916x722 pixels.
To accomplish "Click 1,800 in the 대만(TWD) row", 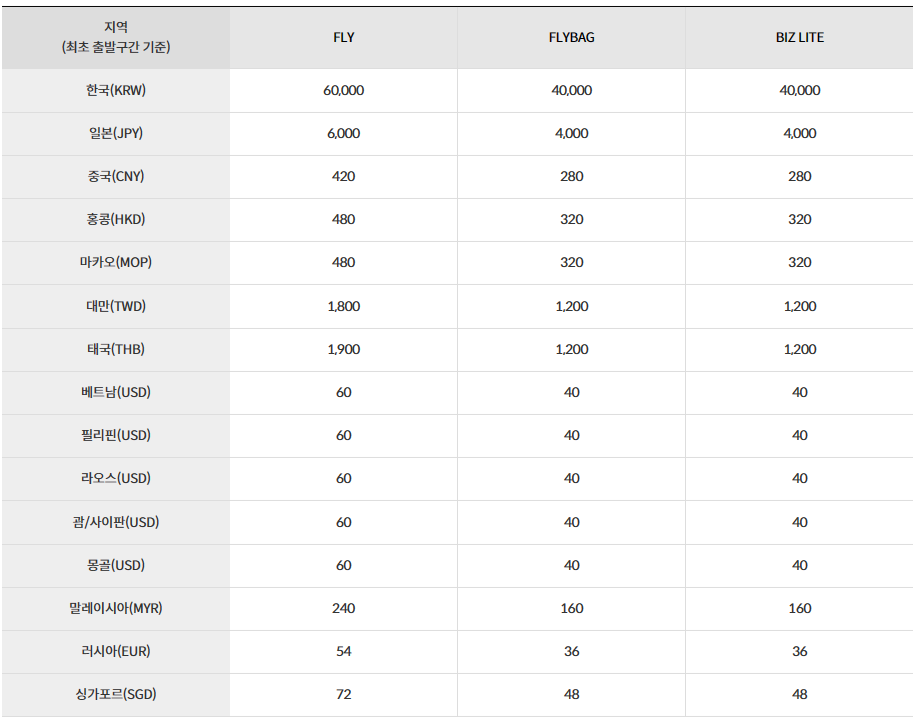I will [344, 306].
